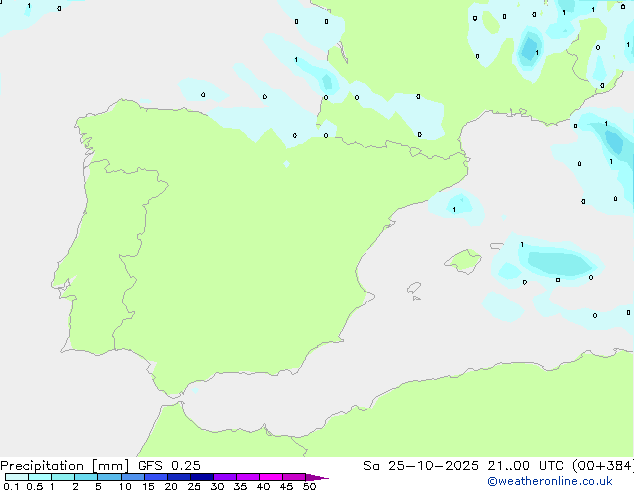The height and width of the screenshot is (490, 634).
Task: Click the '50' legend scale label
Action: tap(309, 486)
